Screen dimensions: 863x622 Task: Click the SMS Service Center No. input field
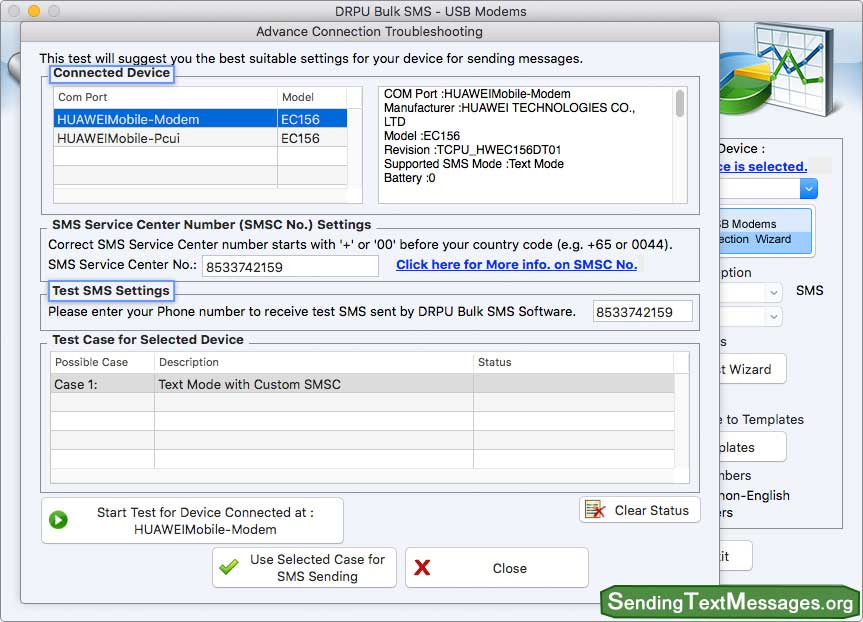(290, 267)
